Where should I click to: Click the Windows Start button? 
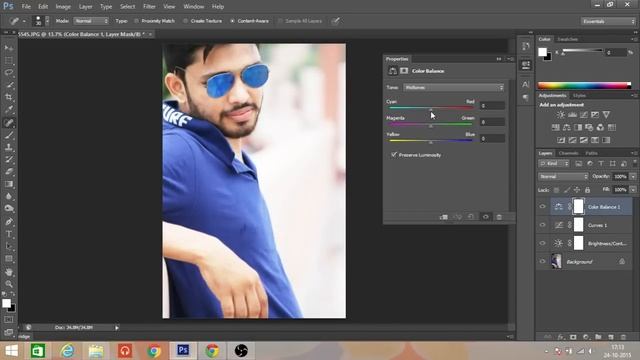pyautogui.click(x=11, y=351)
